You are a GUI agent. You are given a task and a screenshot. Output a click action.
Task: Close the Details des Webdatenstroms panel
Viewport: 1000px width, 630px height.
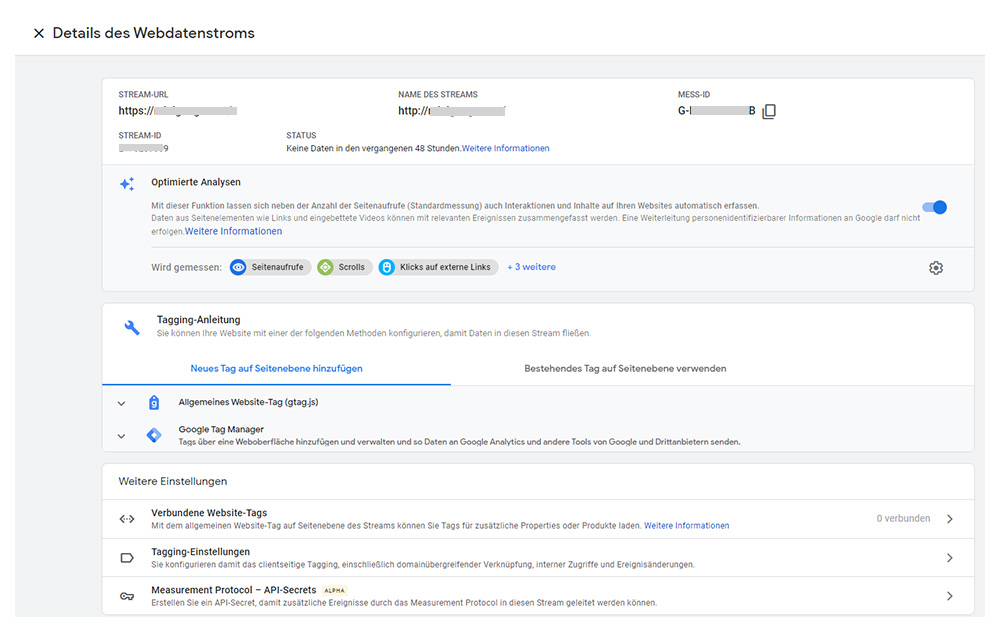click(x=39, y=33)
